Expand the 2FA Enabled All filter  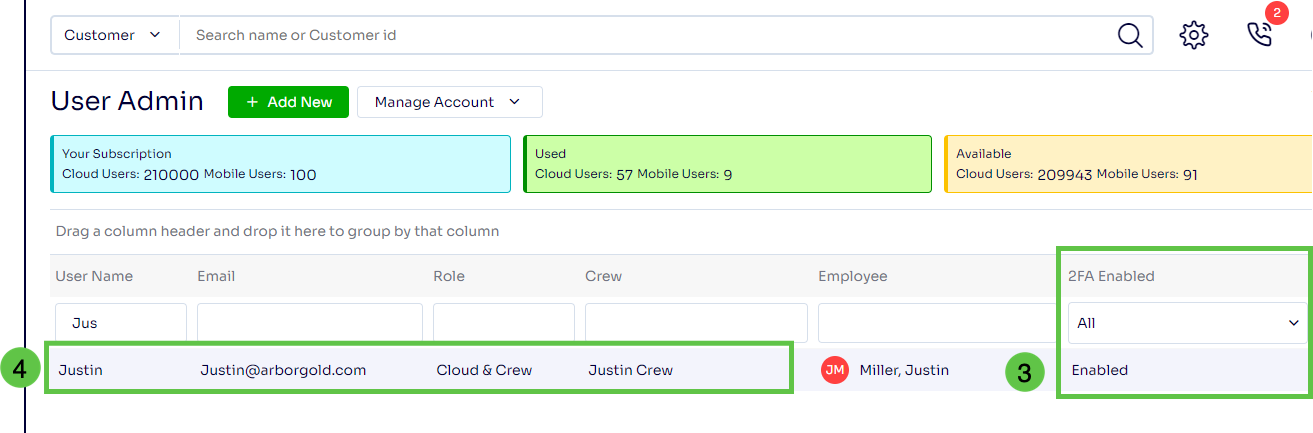(1186, 323)
